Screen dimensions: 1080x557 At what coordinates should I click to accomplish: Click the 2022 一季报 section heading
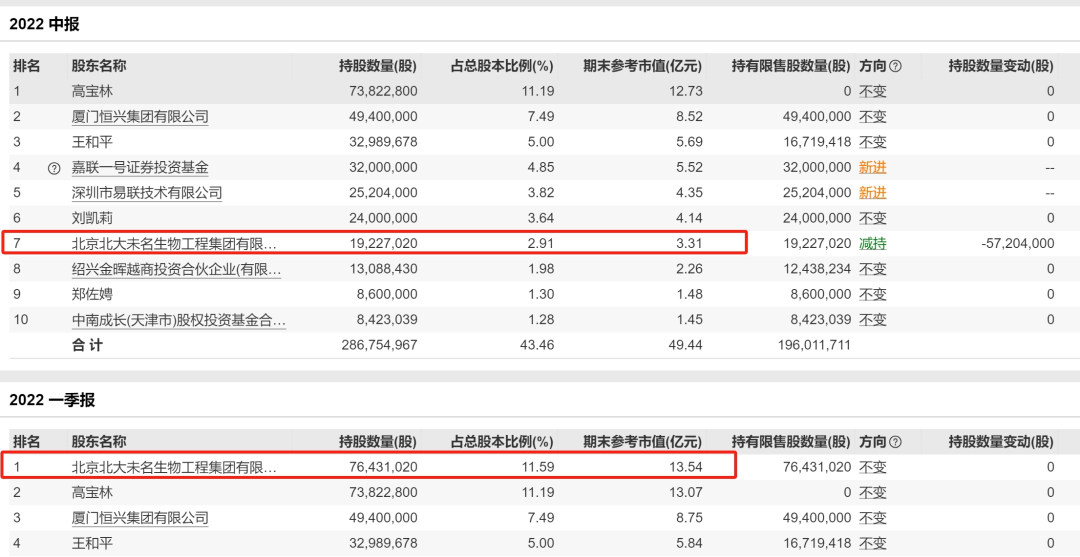(52, 400)
